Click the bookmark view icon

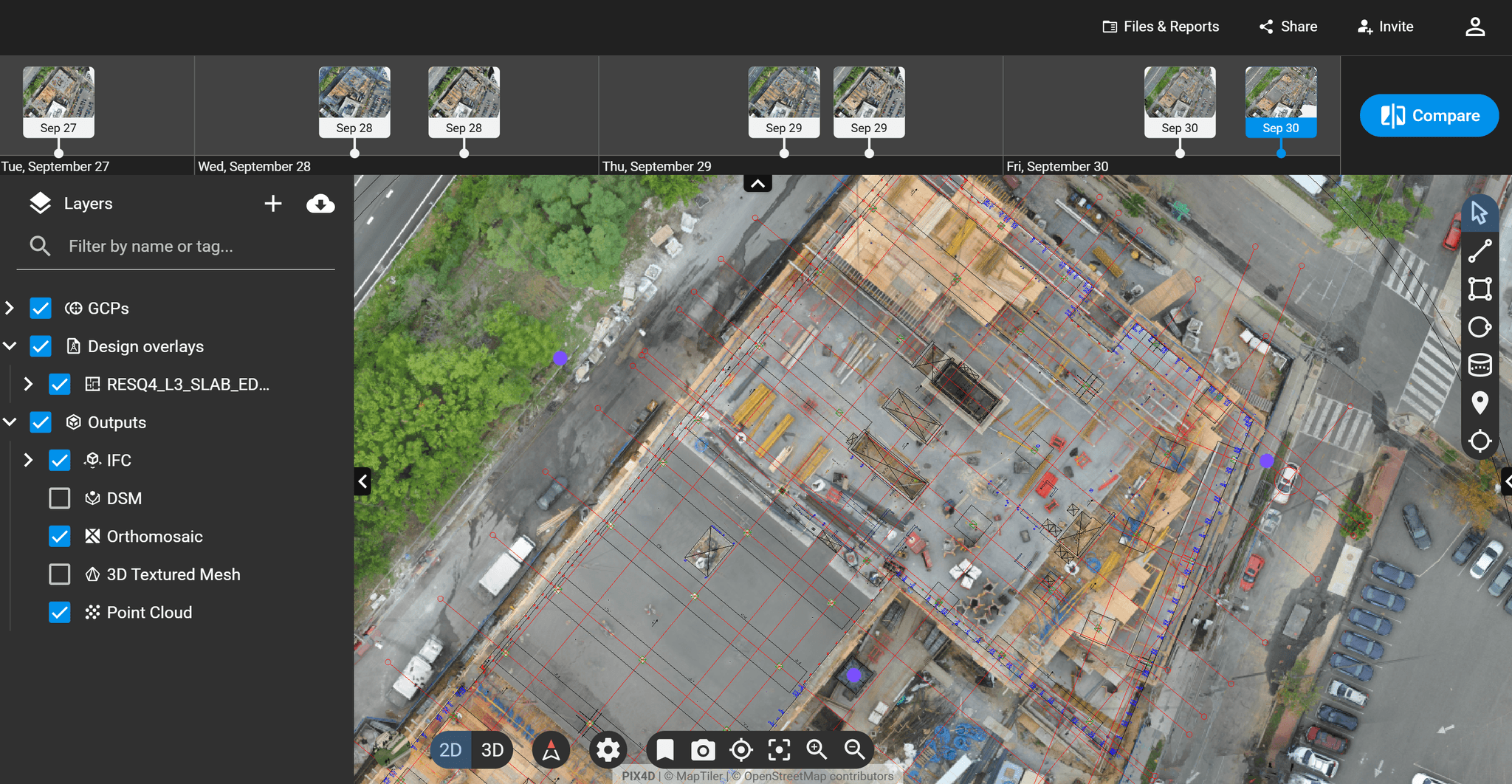coord(664,750)
